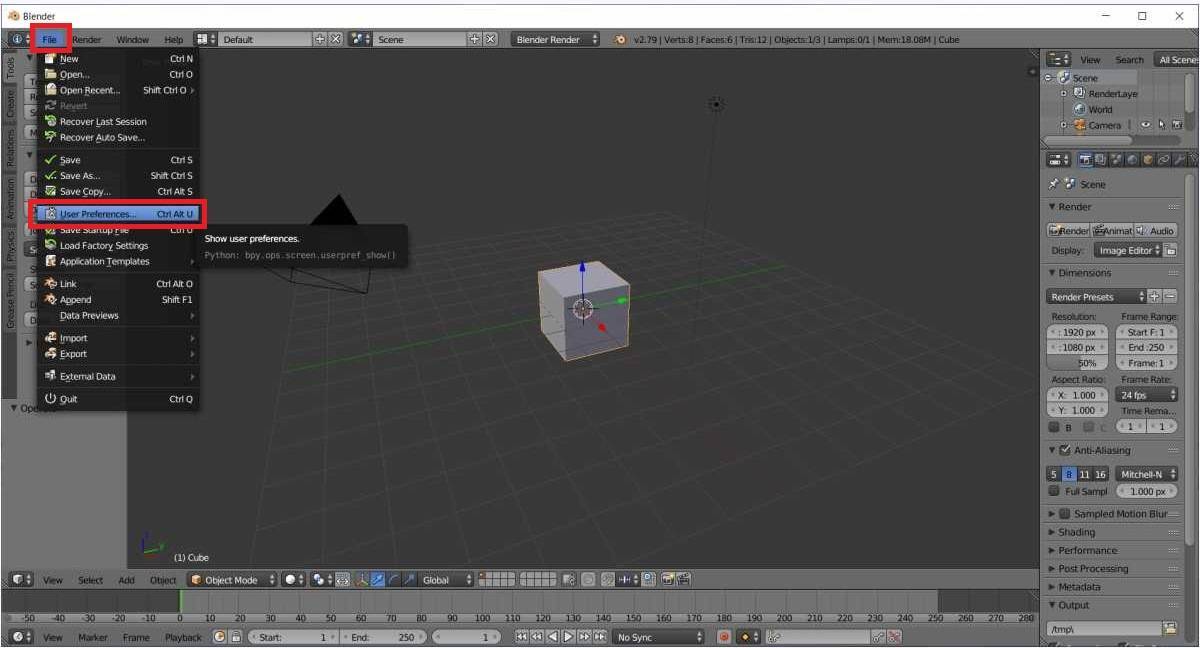Select Load Factory Settings in File menu
Screen dimensions: 1200x648
click(118, 246)
